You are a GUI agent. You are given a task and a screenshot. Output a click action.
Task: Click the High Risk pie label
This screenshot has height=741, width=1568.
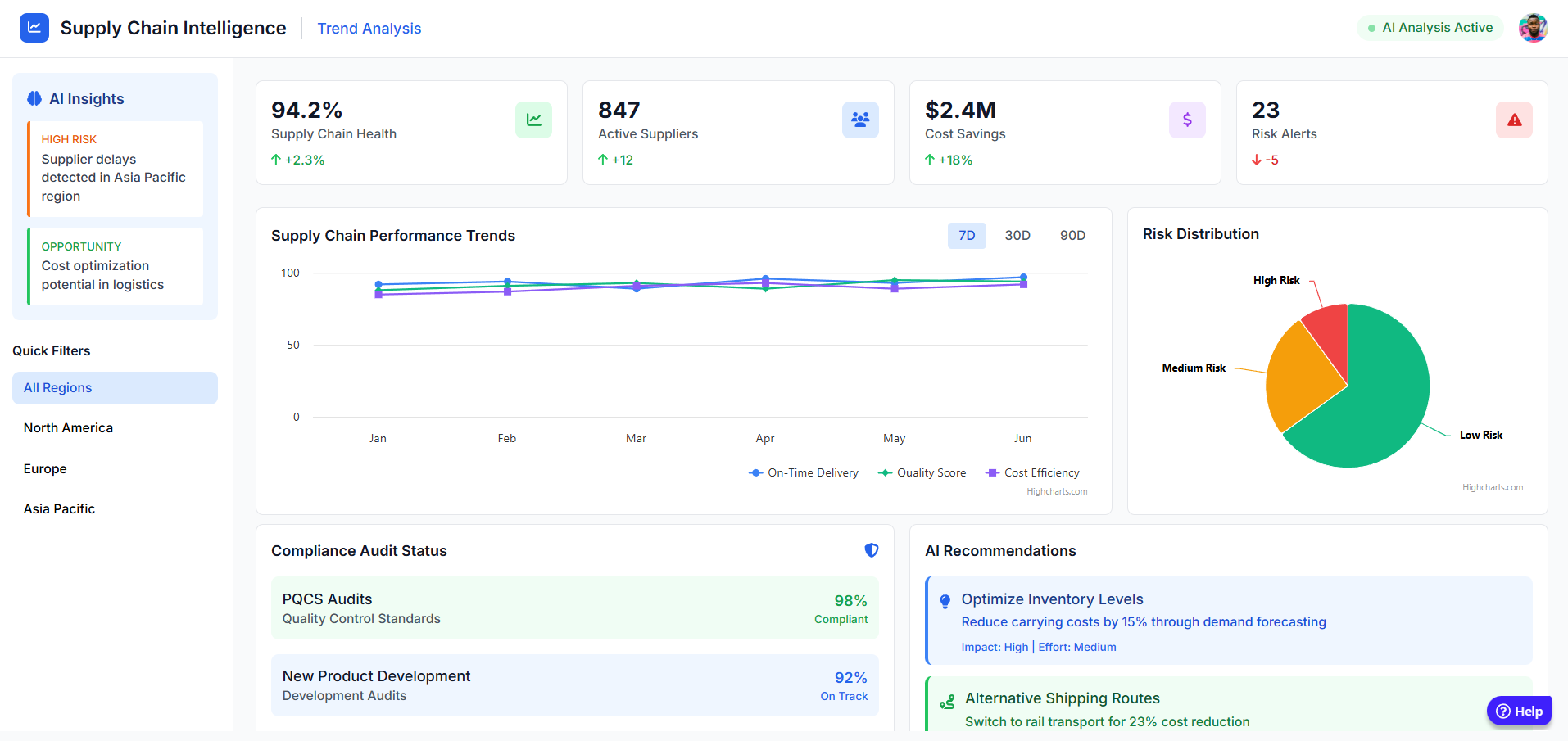coord(1276,280)
